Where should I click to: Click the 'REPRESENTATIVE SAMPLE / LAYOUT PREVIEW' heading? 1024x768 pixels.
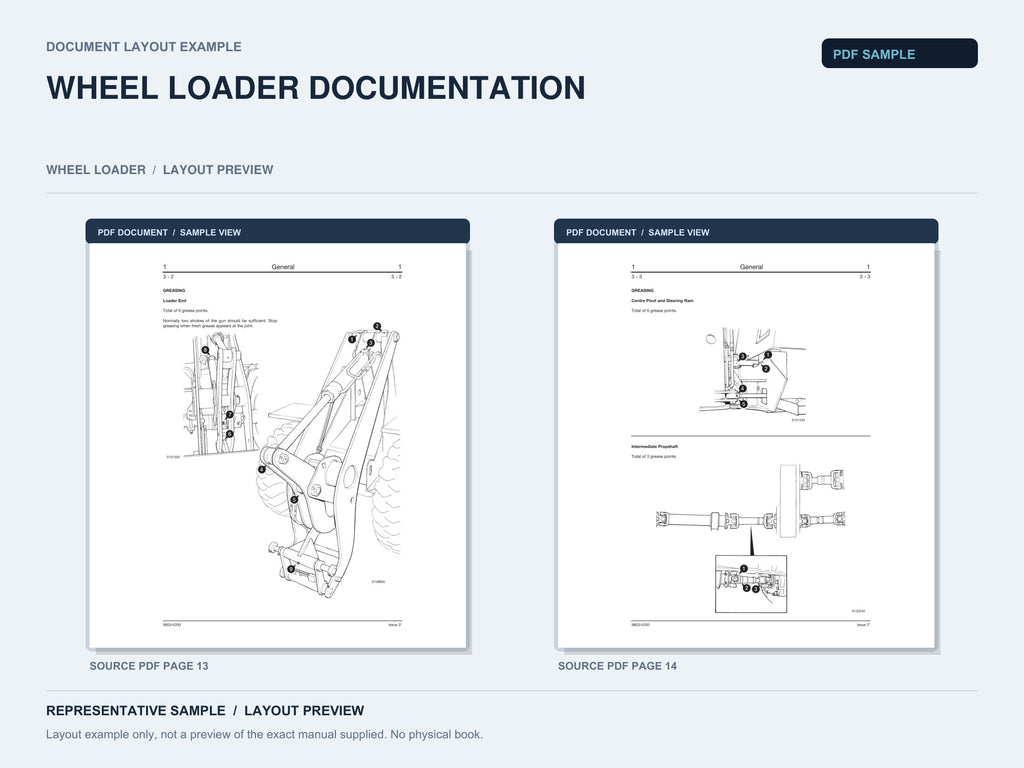205,711
